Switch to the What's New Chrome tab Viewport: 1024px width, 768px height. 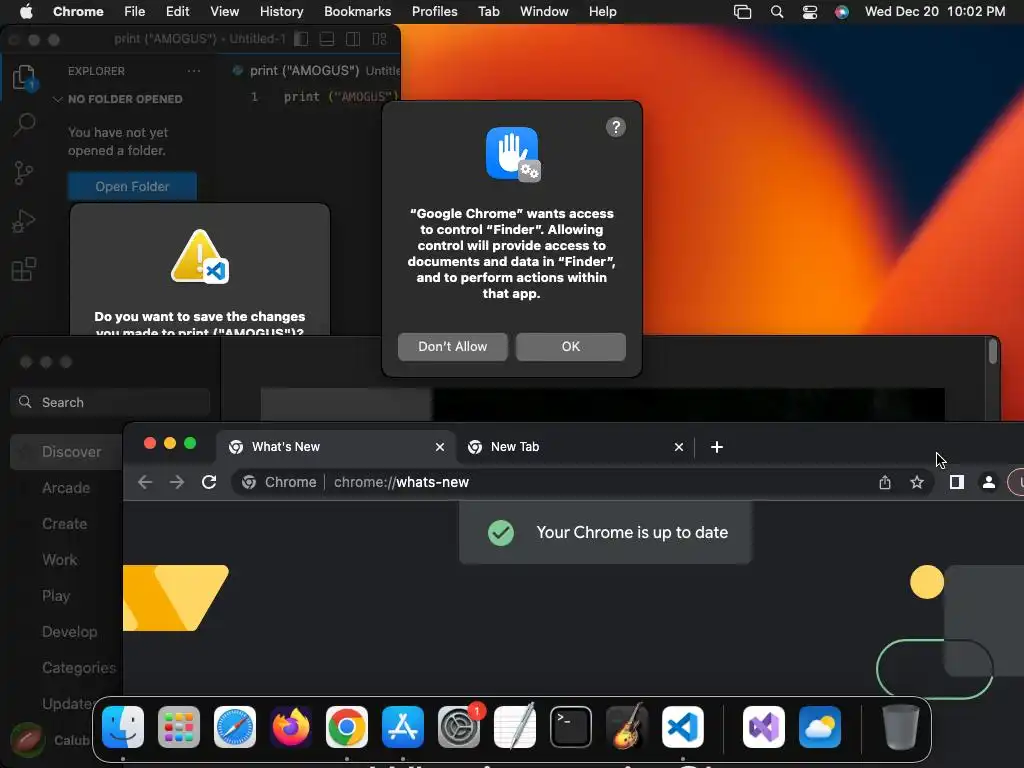336,447
